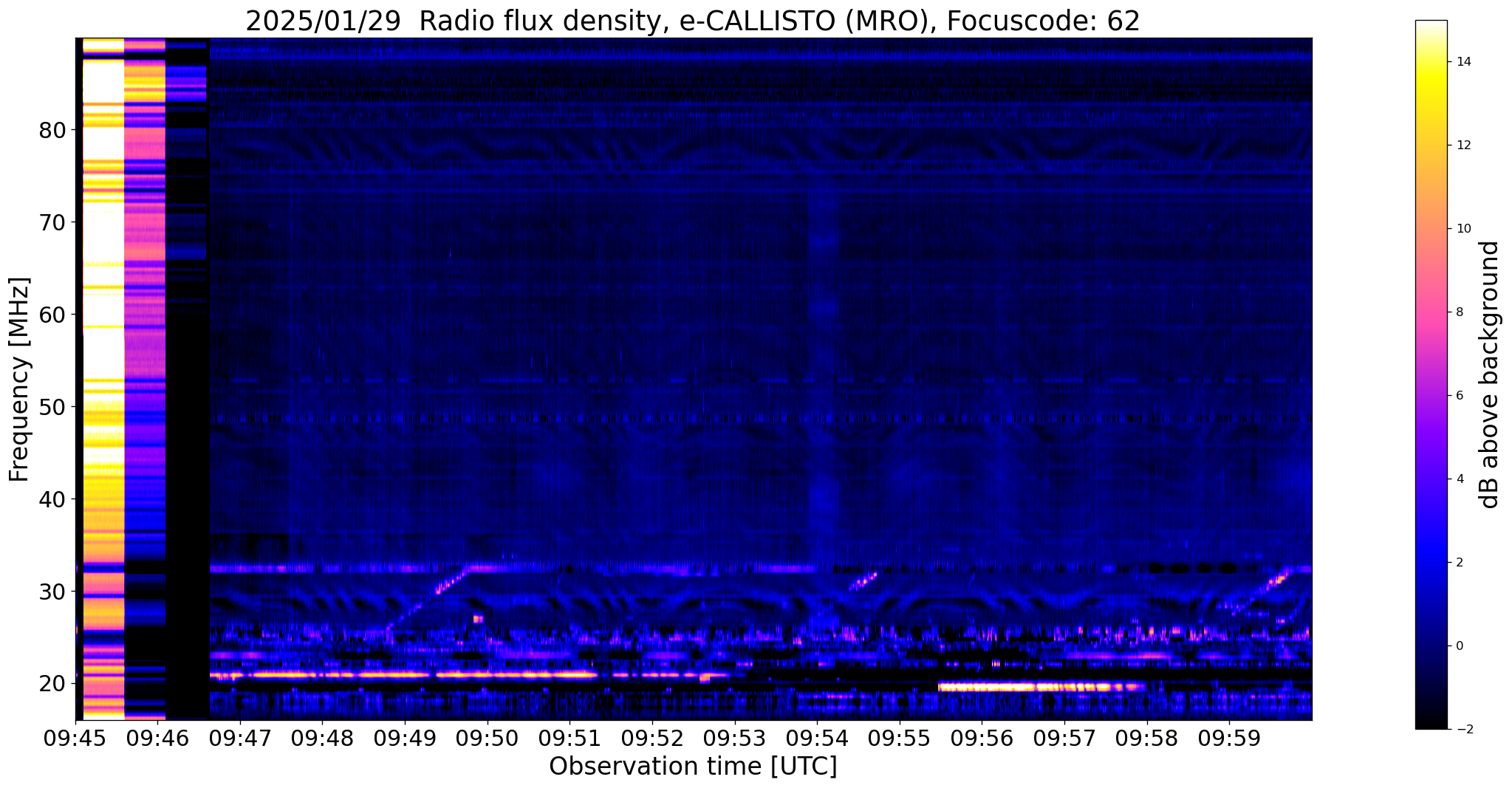Click the 09:52 time tick label
Image resolution: width=1512 pixels, height=788 pixels.
point(652,739)
